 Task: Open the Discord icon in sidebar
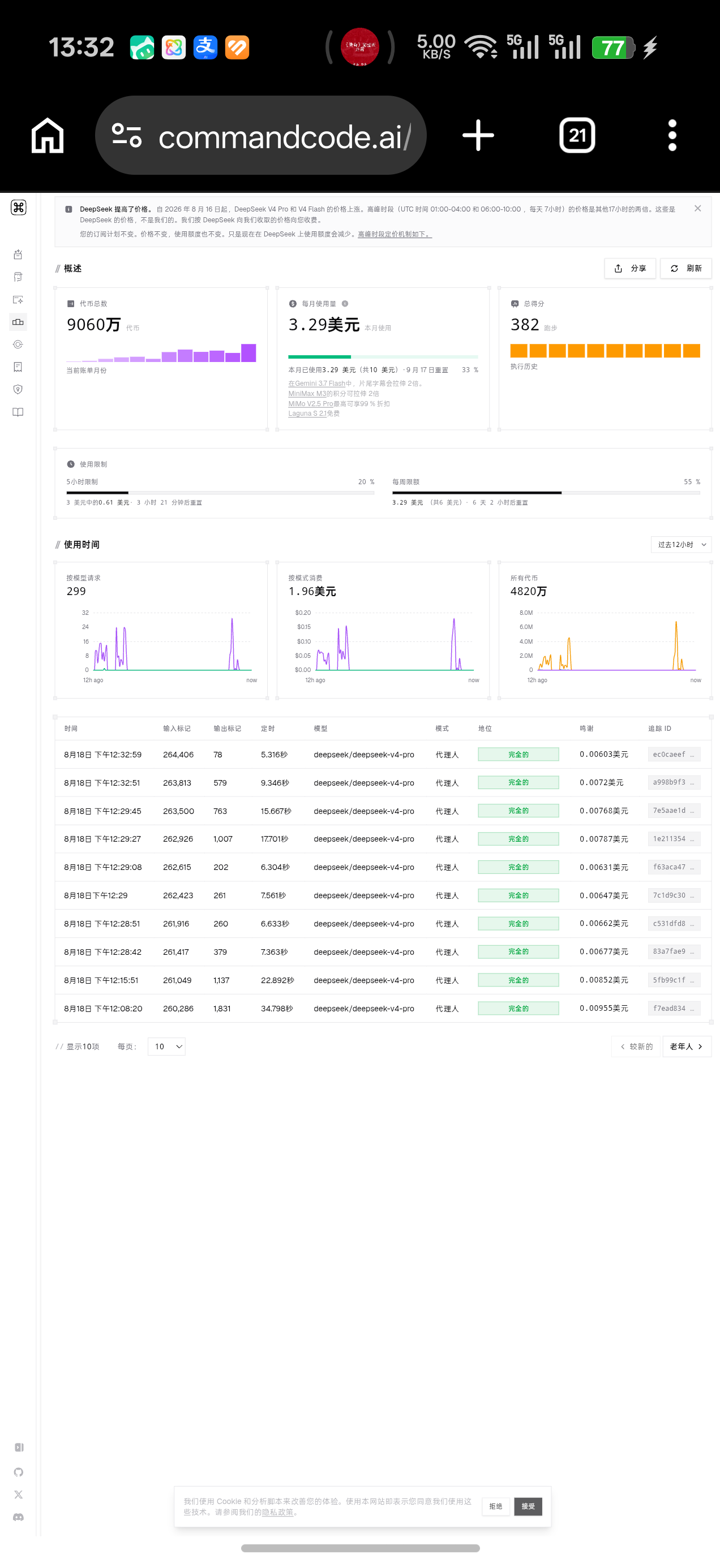tap(18, 1517)
